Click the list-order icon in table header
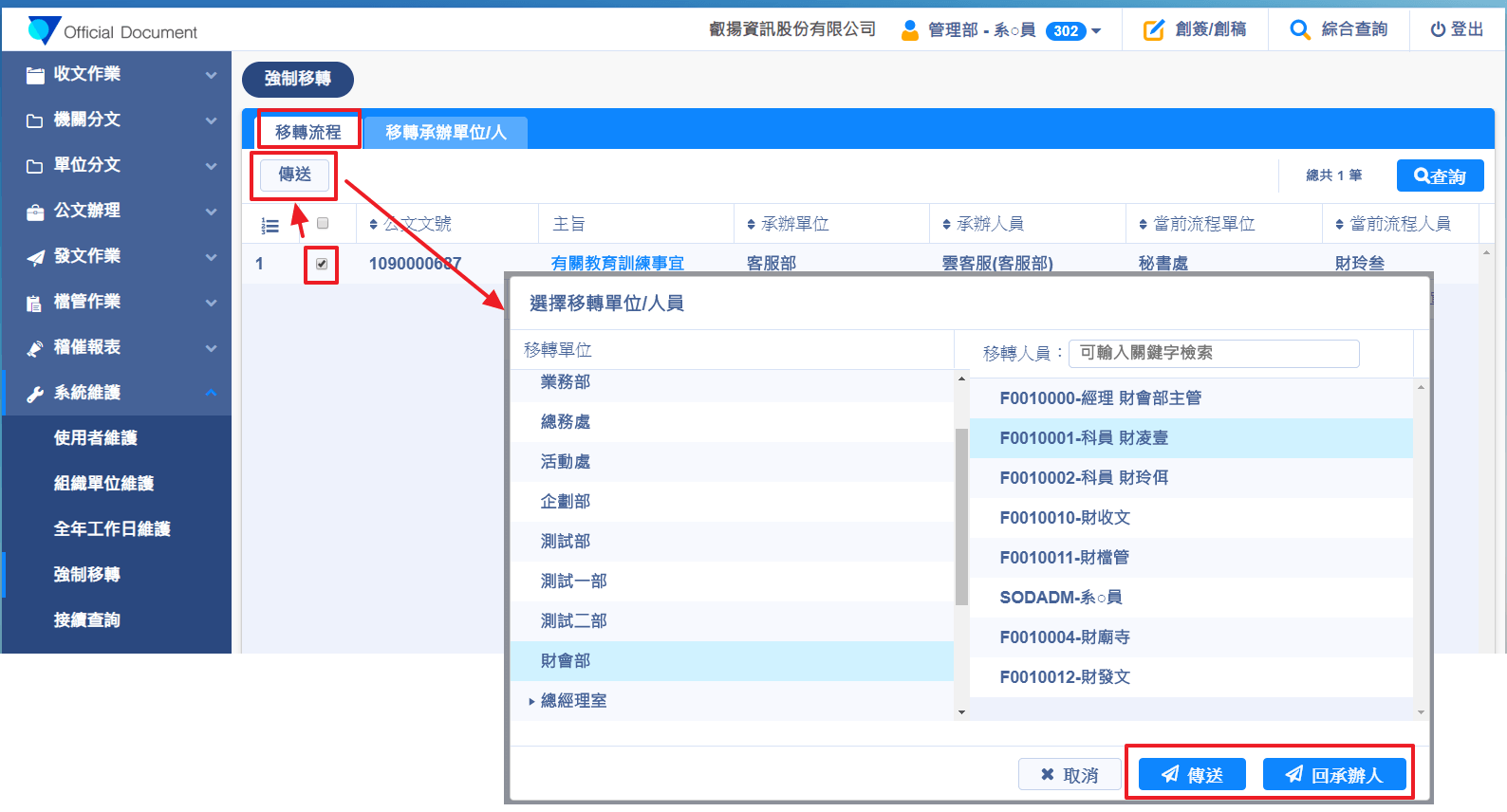The width and height of the screenshot is (1507, 812). click(270, 226)
